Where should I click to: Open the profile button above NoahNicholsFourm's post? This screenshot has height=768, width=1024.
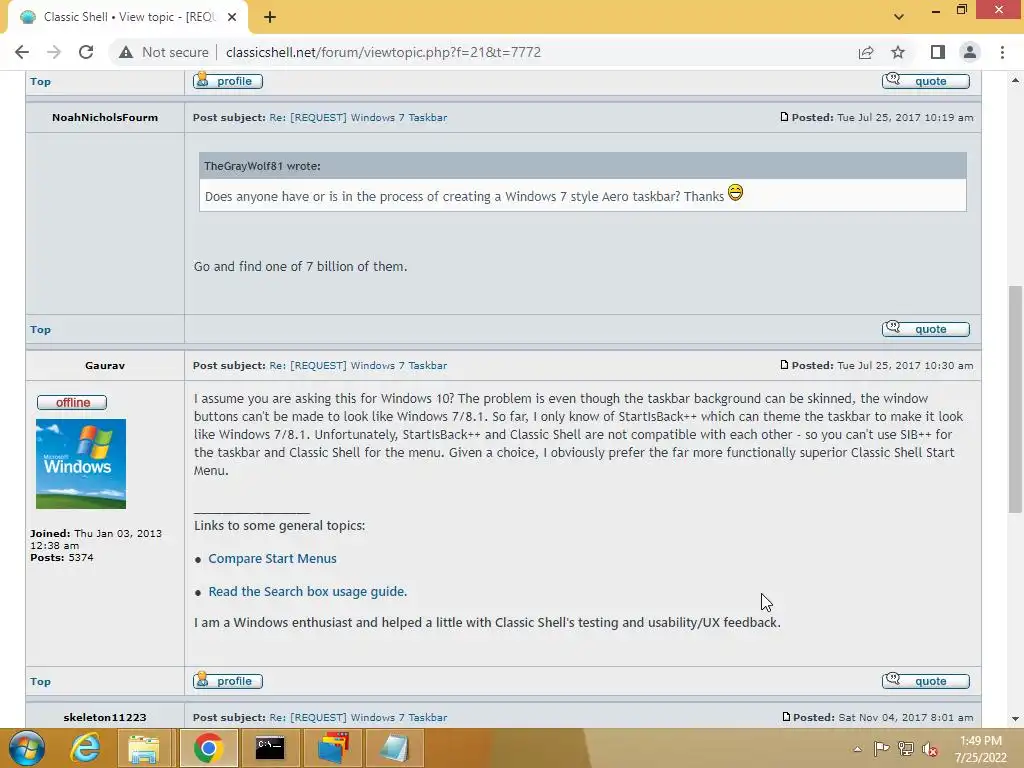(228, 81)
